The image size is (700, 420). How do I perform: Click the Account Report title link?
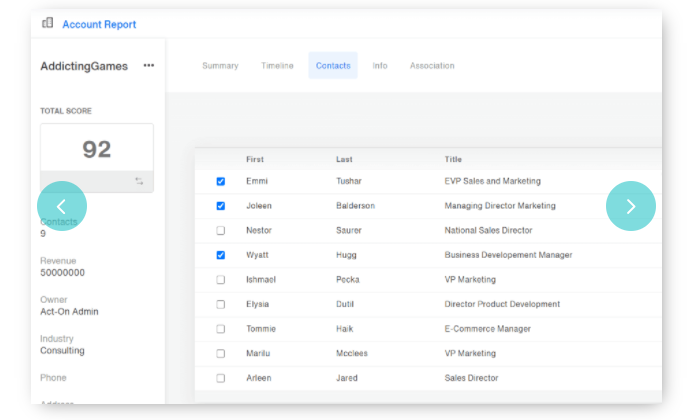click(x=99, y=24)
